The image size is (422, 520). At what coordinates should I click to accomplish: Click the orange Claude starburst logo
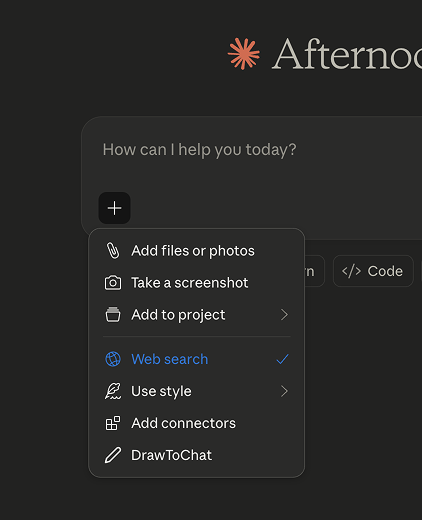click(x=244, y=54)
